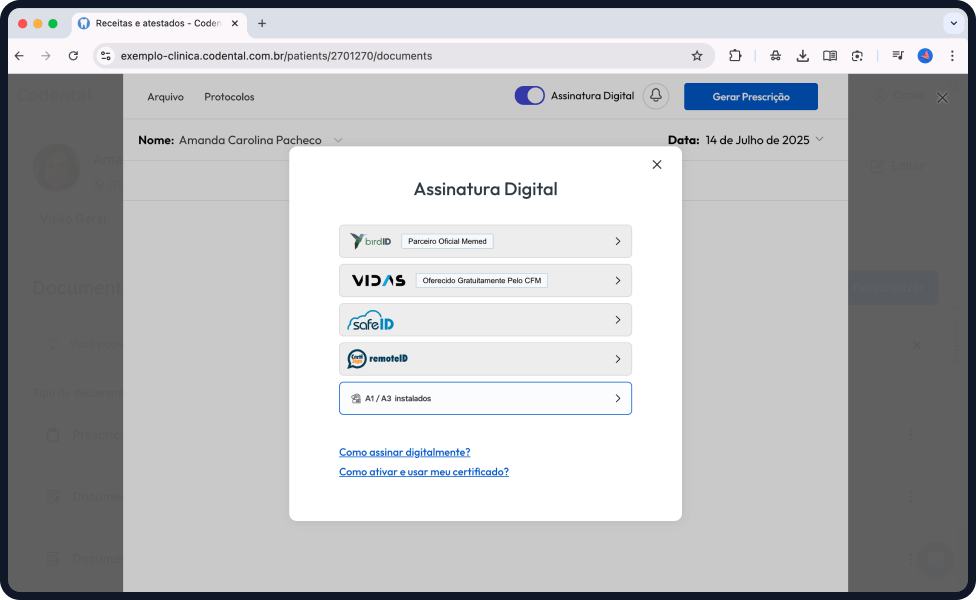
Task: Open media controls playlist icon
Action: (x=898, y=56)
